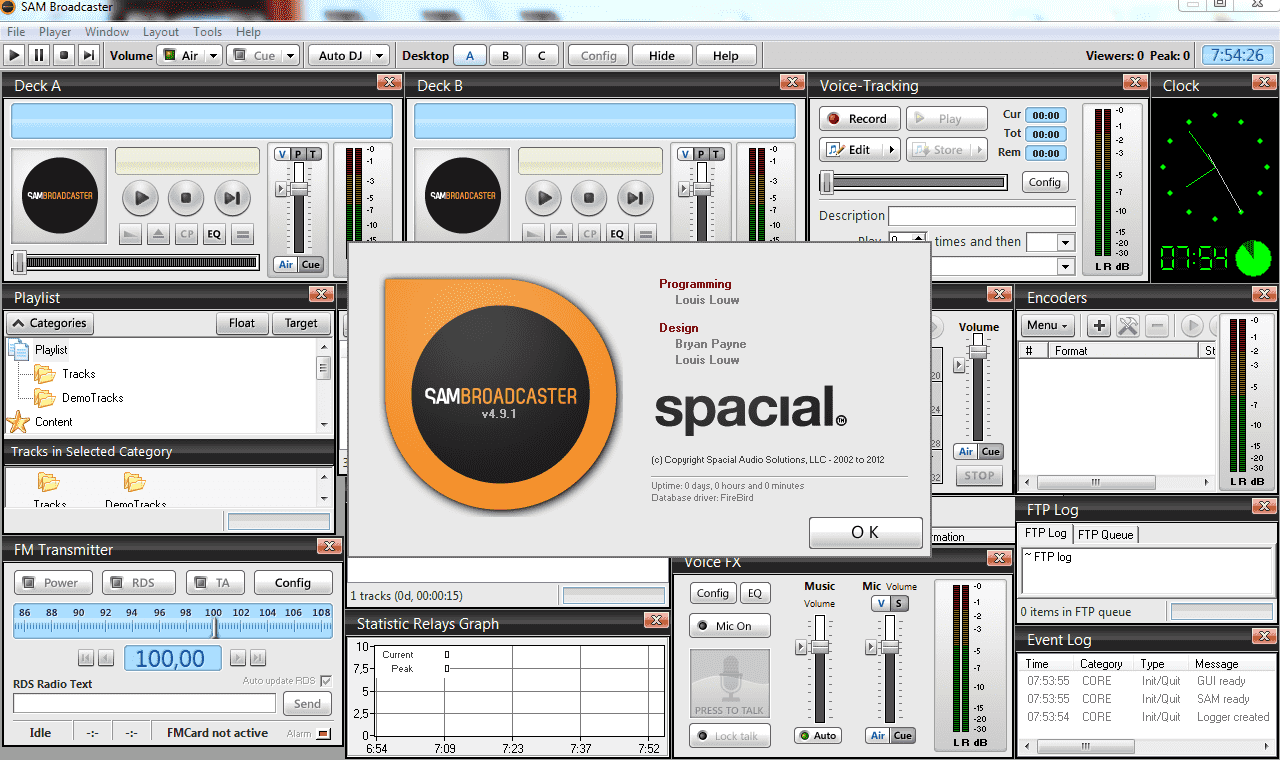The image size is (1280, 760).
Task: Add a new encoder with the plus icon
Action: [x=1099, y=326]
